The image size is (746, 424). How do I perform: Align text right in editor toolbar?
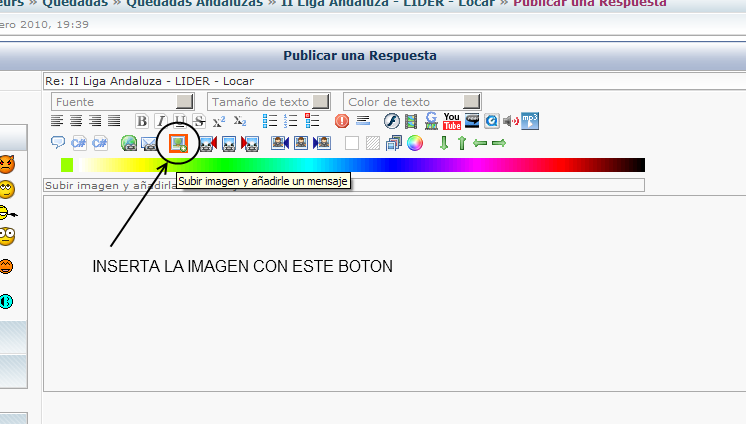point(95,121)
